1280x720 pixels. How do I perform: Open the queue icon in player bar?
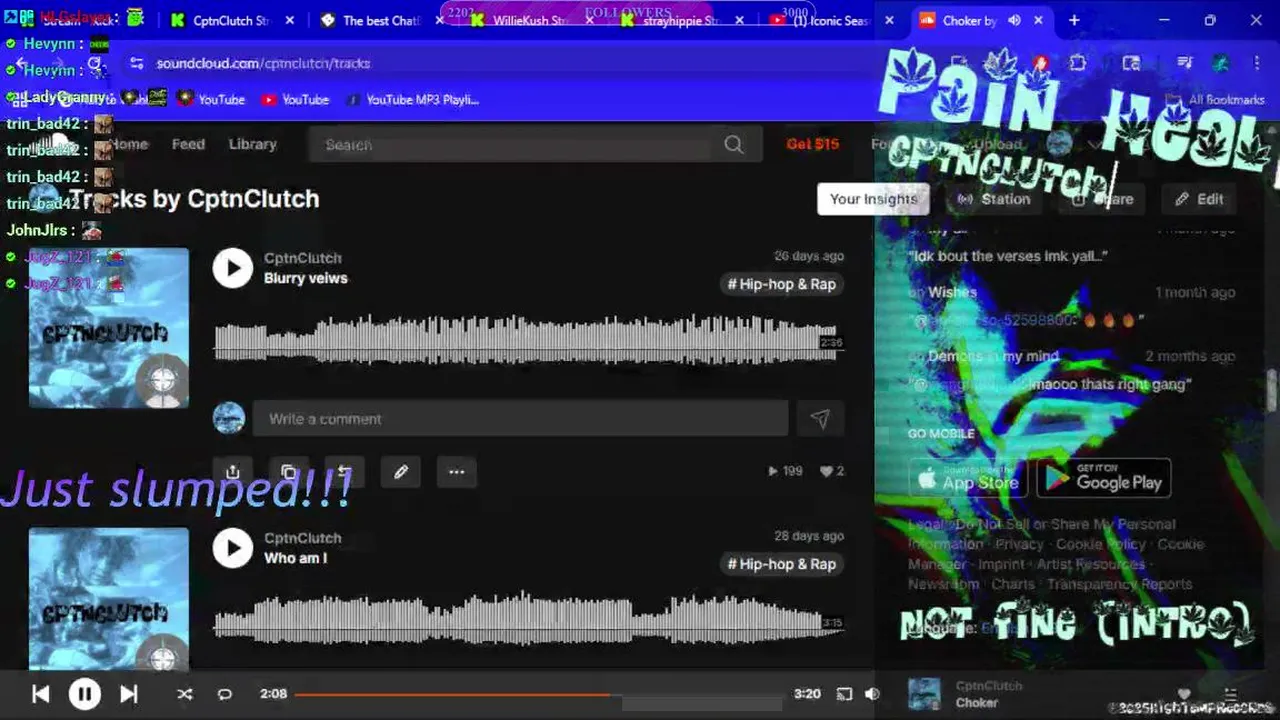(x=1231, y=693)
